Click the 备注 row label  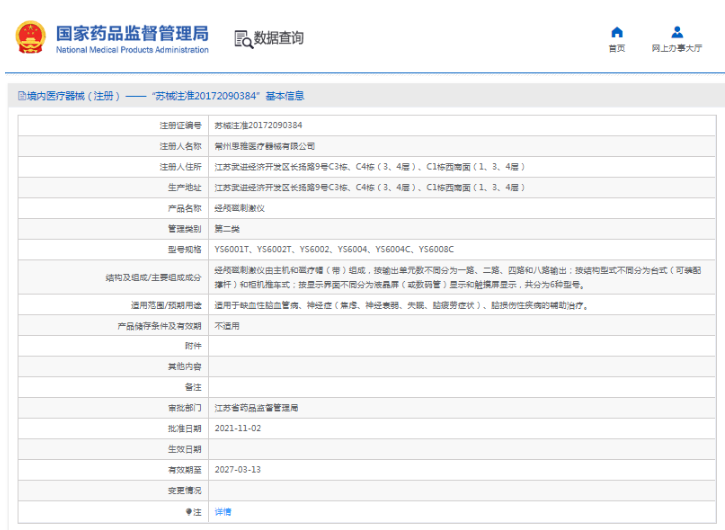193,387
